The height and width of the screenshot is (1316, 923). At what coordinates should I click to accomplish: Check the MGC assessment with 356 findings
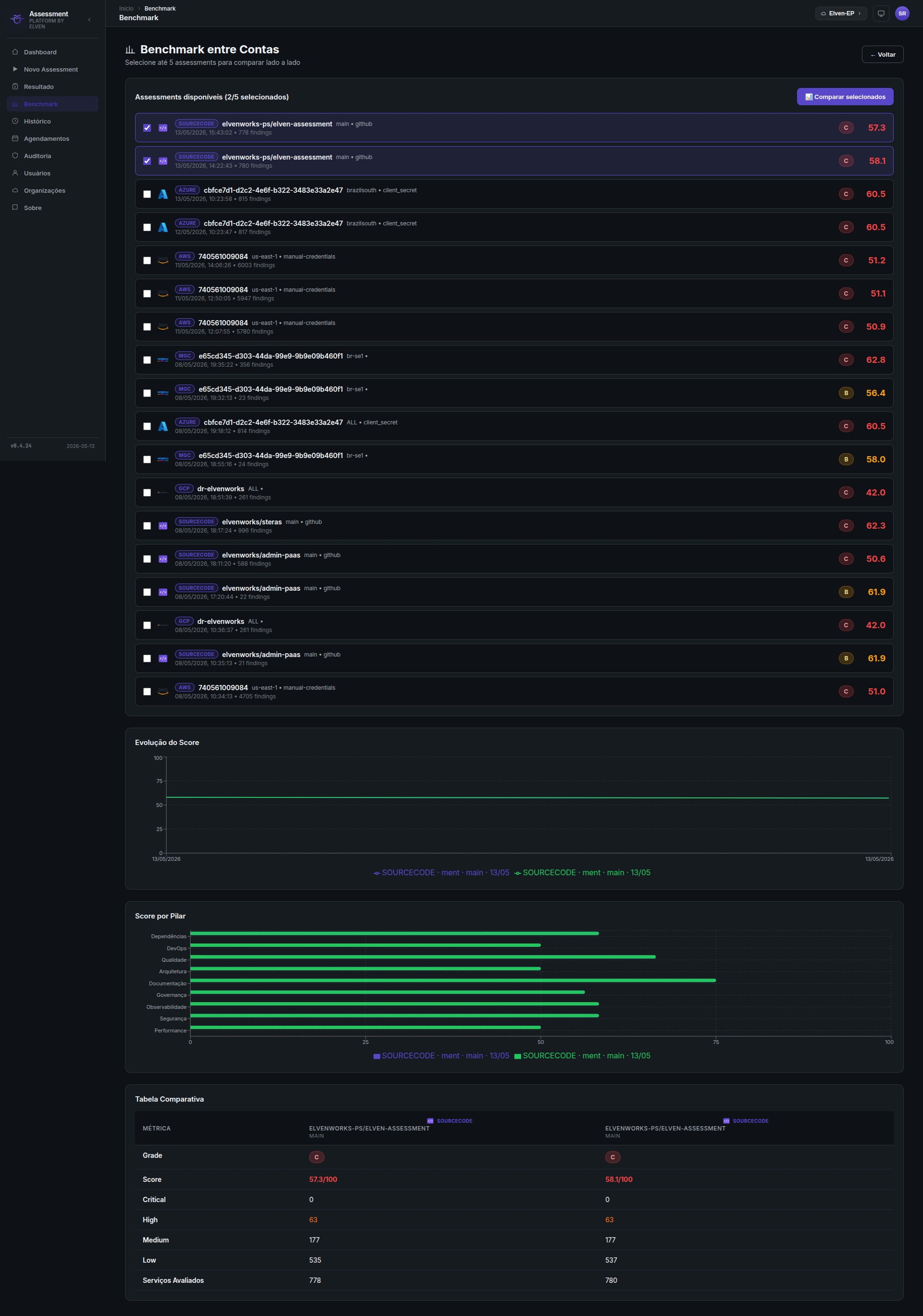[147, 360]
